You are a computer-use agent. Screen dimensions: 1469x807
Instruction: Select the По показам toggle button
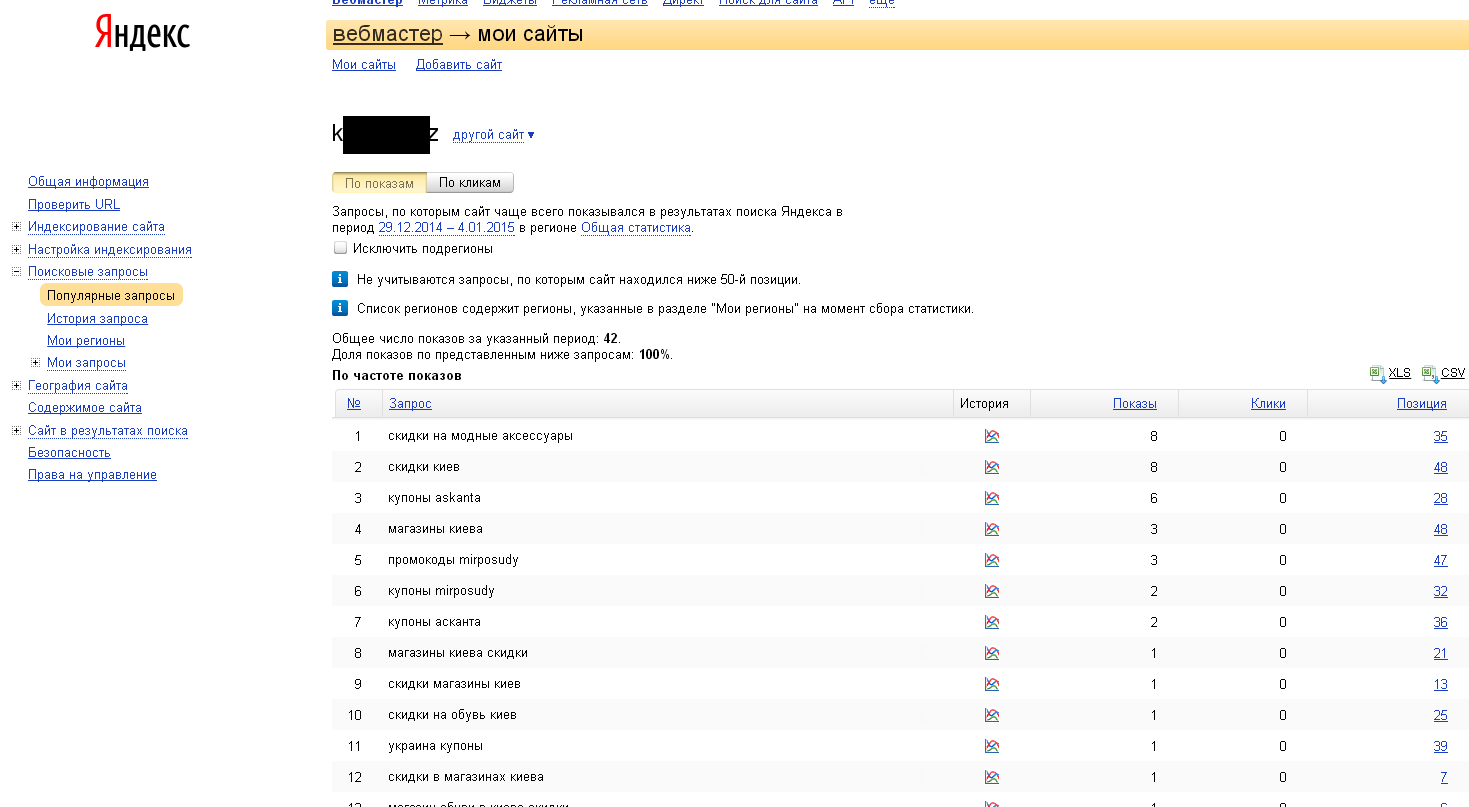click(379, 183)
